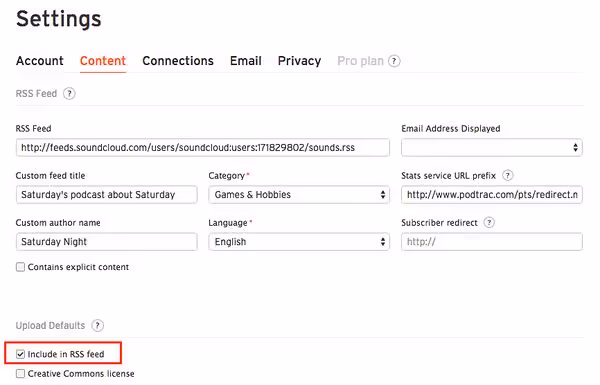Viewport: 600px width, 385px height.
Task: Switch to the Account tab
Action: pyautogui.click(x=40, y=61)
